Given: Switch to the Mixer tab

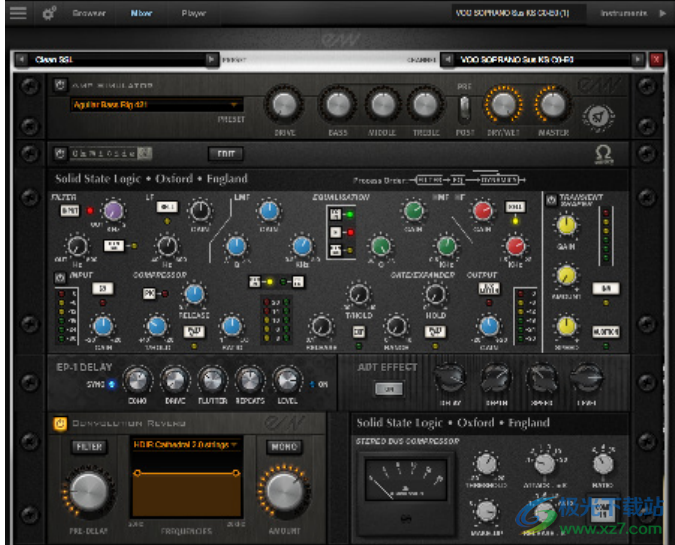Looking at the screenshot, I should tap(141, 13).
